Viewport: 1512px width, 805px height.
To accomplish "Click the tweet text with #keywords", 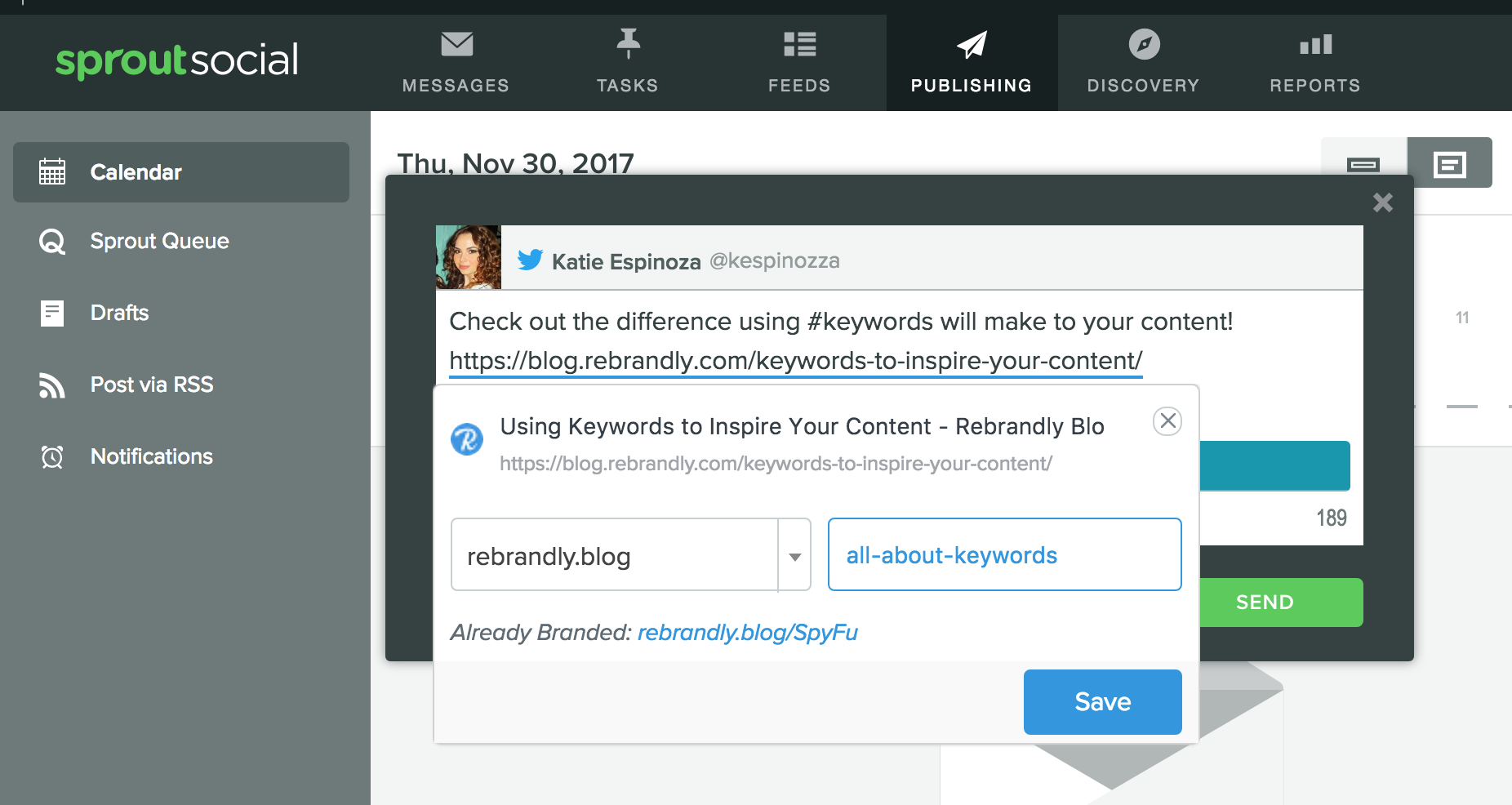I will click(x=841, y=322).
